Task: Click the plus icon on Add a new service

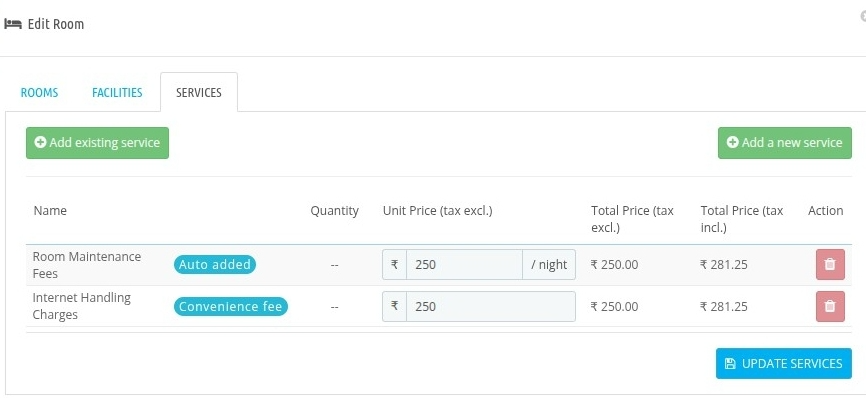Action: pos(732,142)
